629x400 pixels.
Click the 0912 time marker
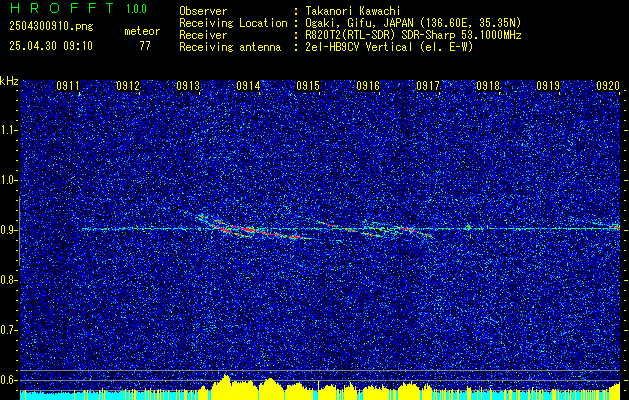click(x=128, y=86)
